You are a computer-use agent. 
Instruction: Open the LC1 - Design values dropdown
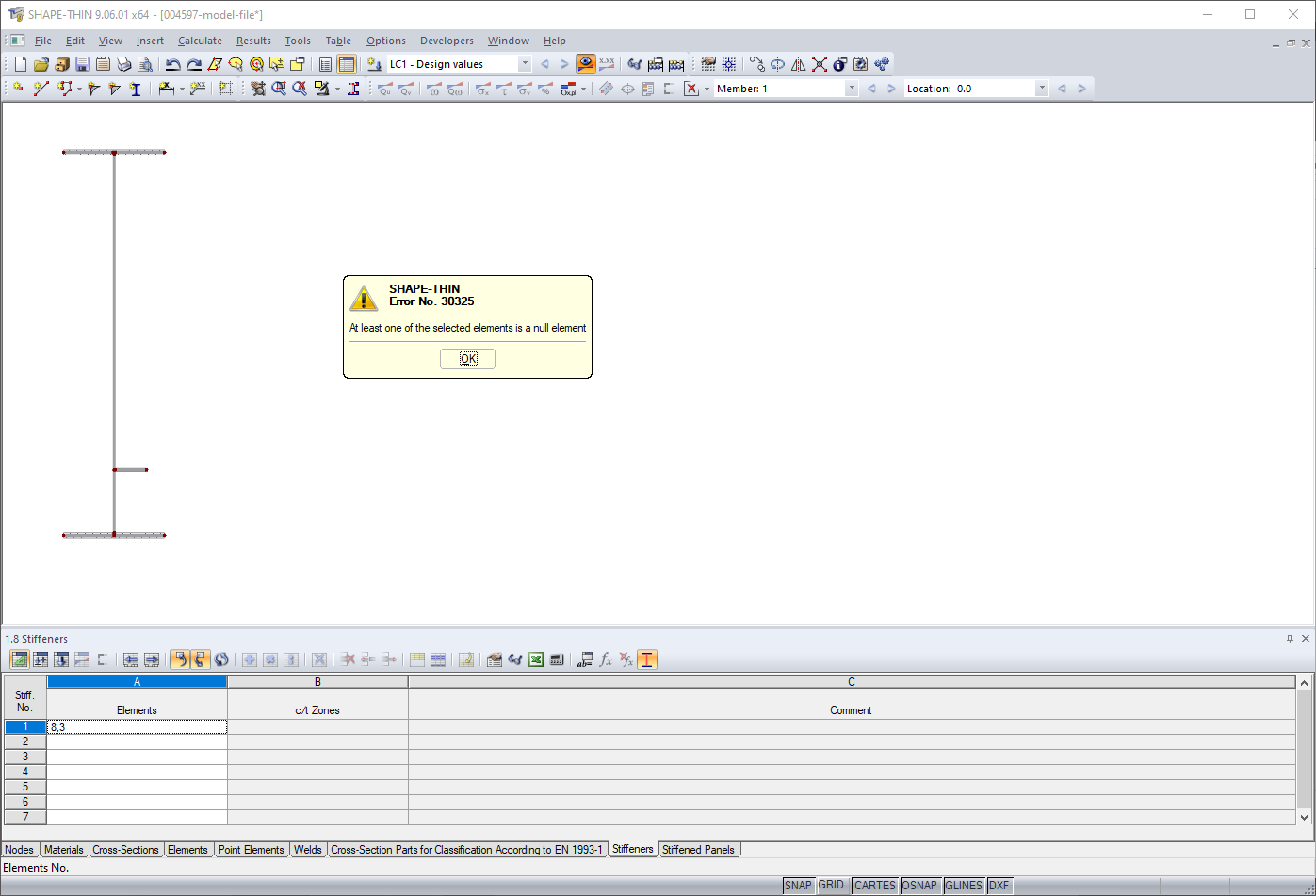[526, 63]
